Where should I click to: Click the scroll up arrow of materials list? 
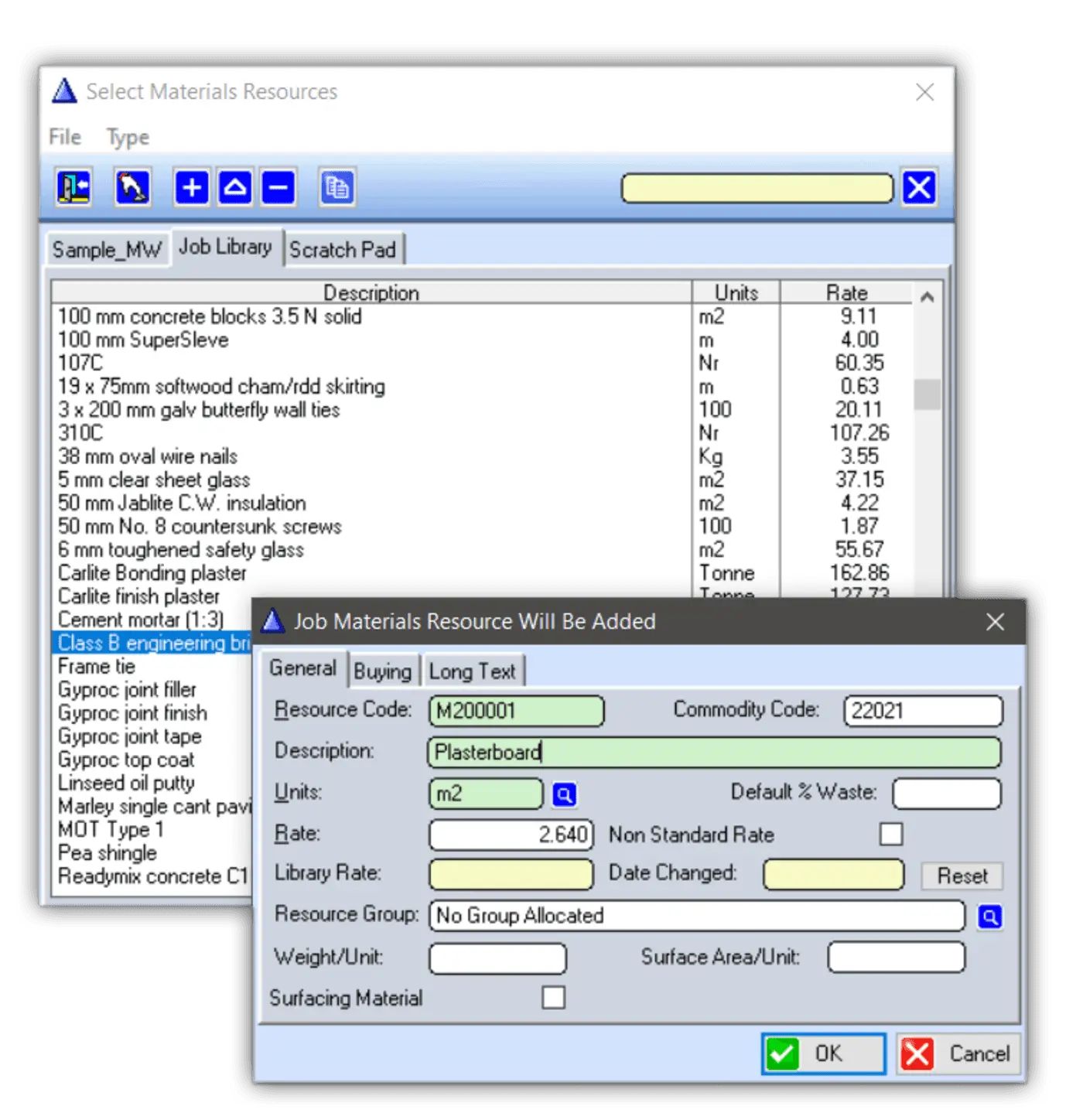point(927,296)
